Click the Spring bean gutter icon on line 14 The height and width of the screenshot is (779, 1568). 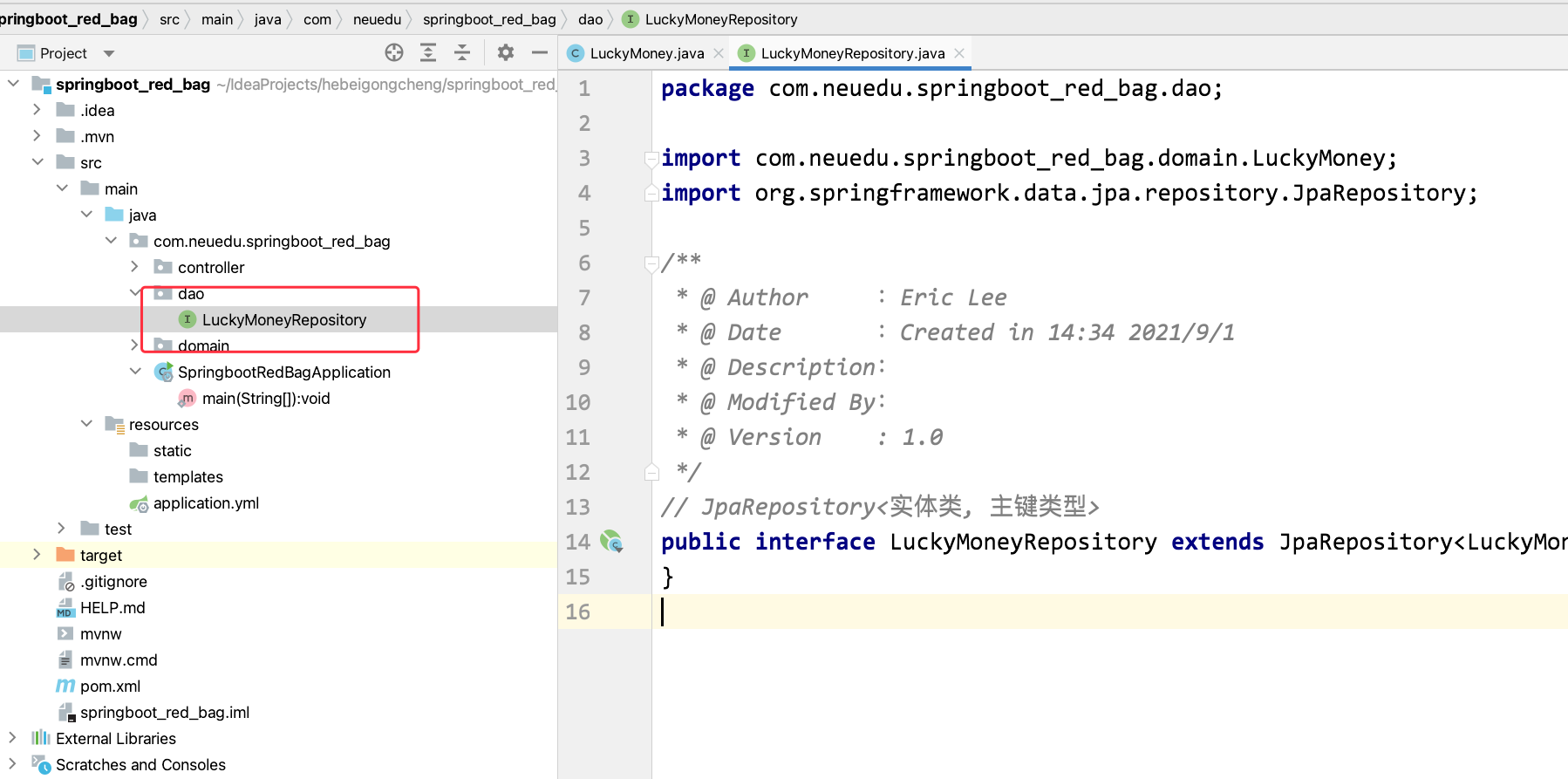[x=611, y=542]
